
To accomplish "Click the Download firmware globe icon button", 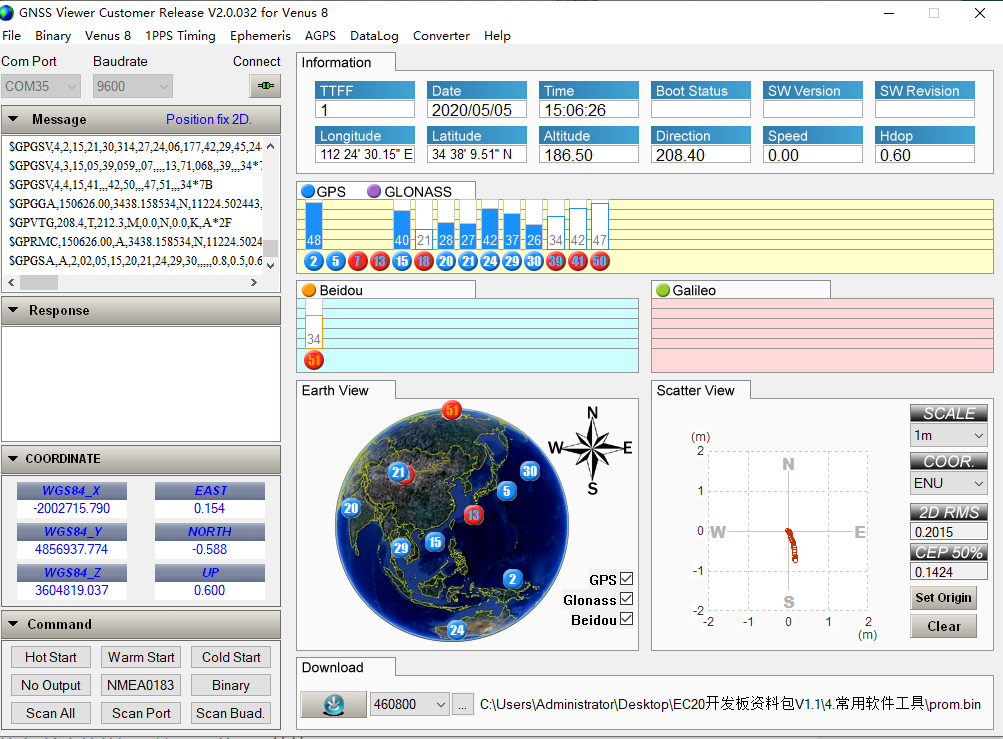I will (x=333, y=704).
